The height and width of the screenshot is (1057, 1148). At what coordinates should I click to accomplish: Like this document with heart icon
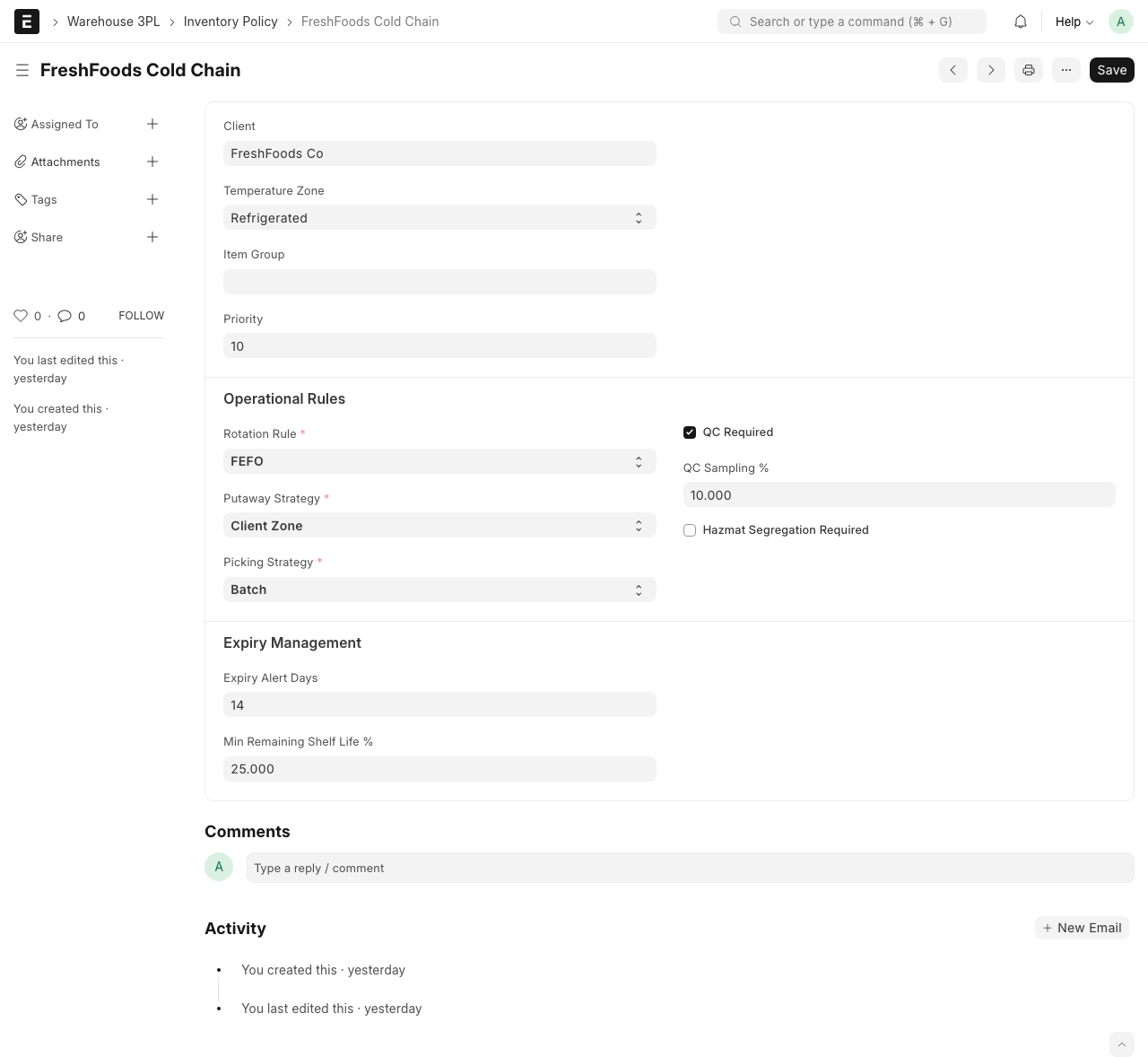pos(21,316)
